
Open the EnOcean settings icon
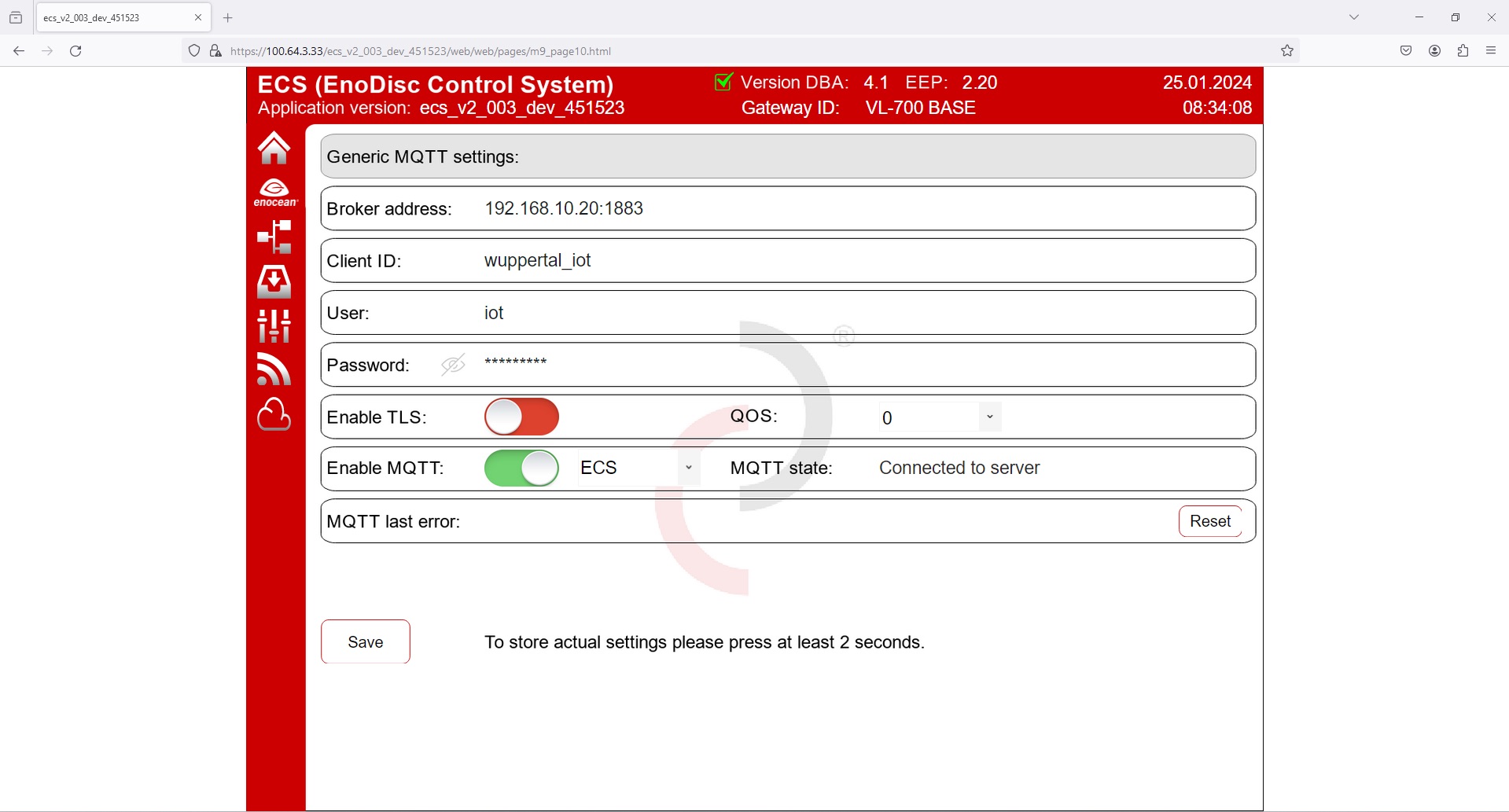click(275, 193)
